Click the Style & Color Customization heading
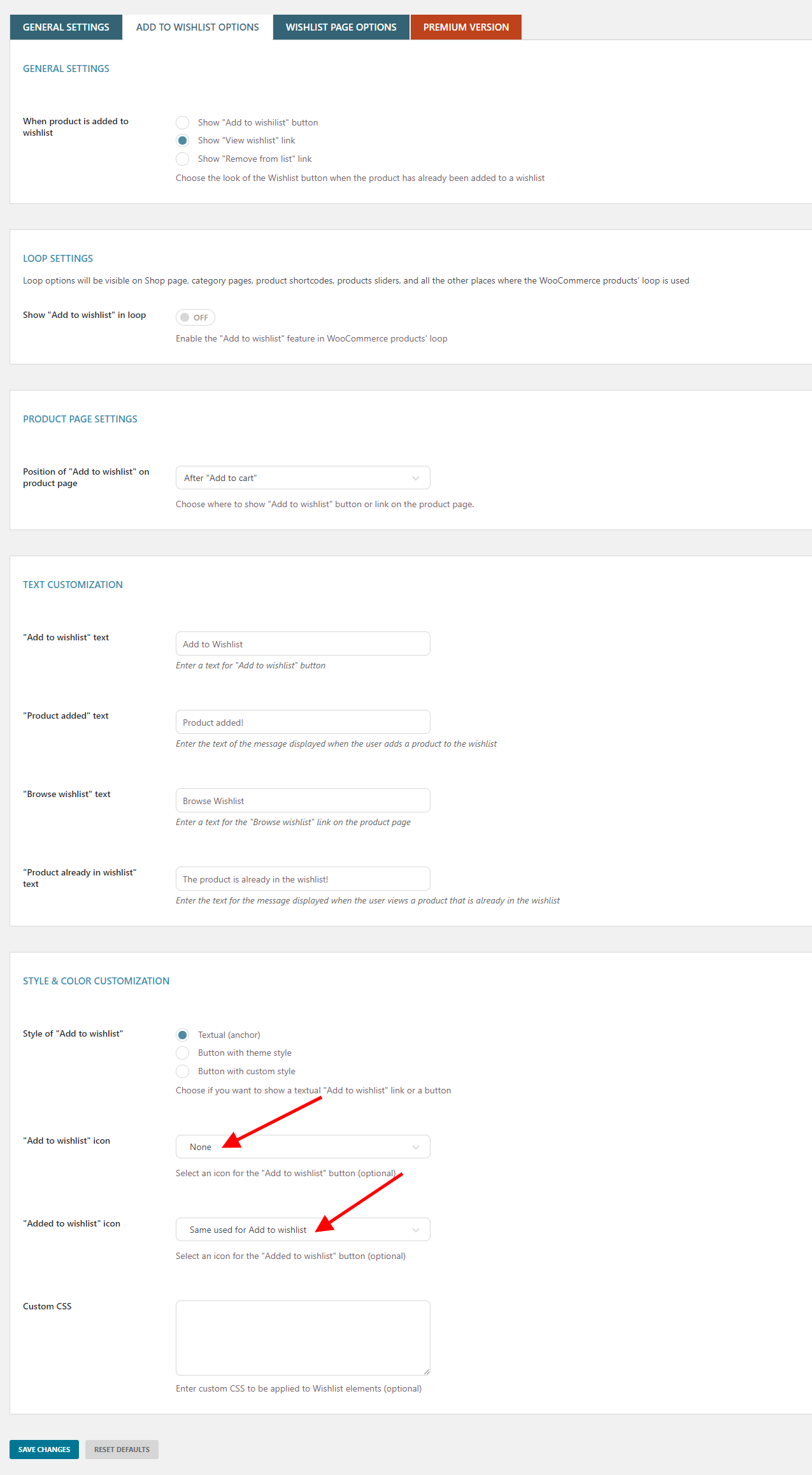 click(x=96, y=981)
